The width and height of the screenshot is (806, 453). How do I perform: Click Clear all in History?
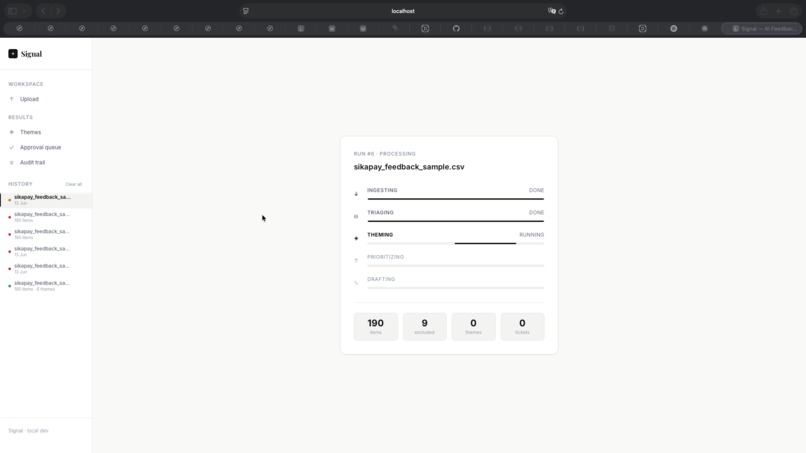point(74,184)
